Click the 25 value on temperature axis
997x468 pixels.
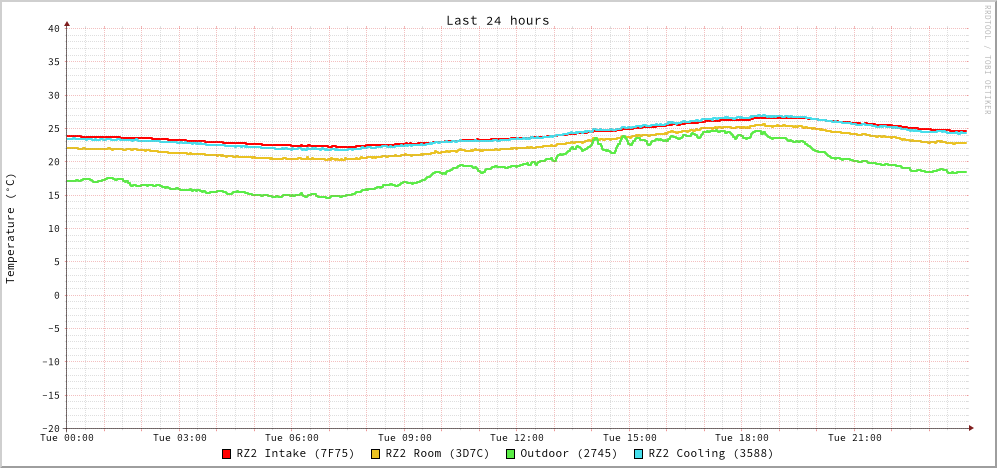tap(53, 128)
